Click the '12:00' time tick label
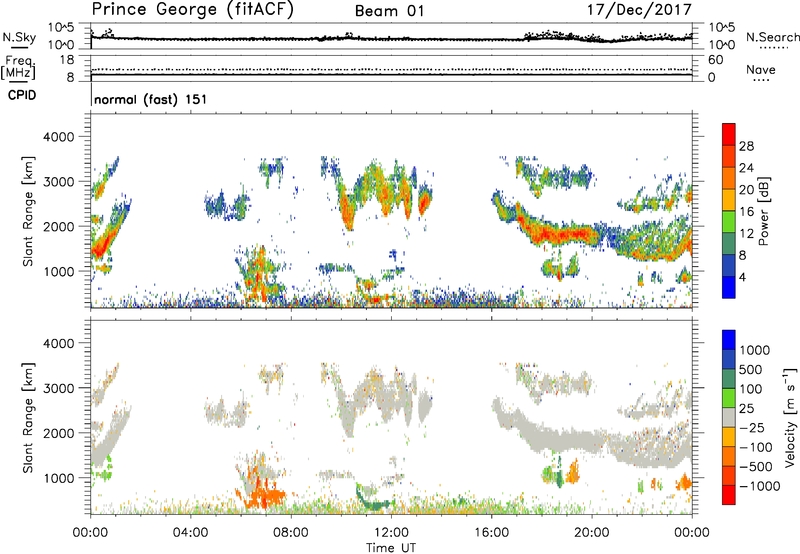800x554 pixels. pos(391,533)
